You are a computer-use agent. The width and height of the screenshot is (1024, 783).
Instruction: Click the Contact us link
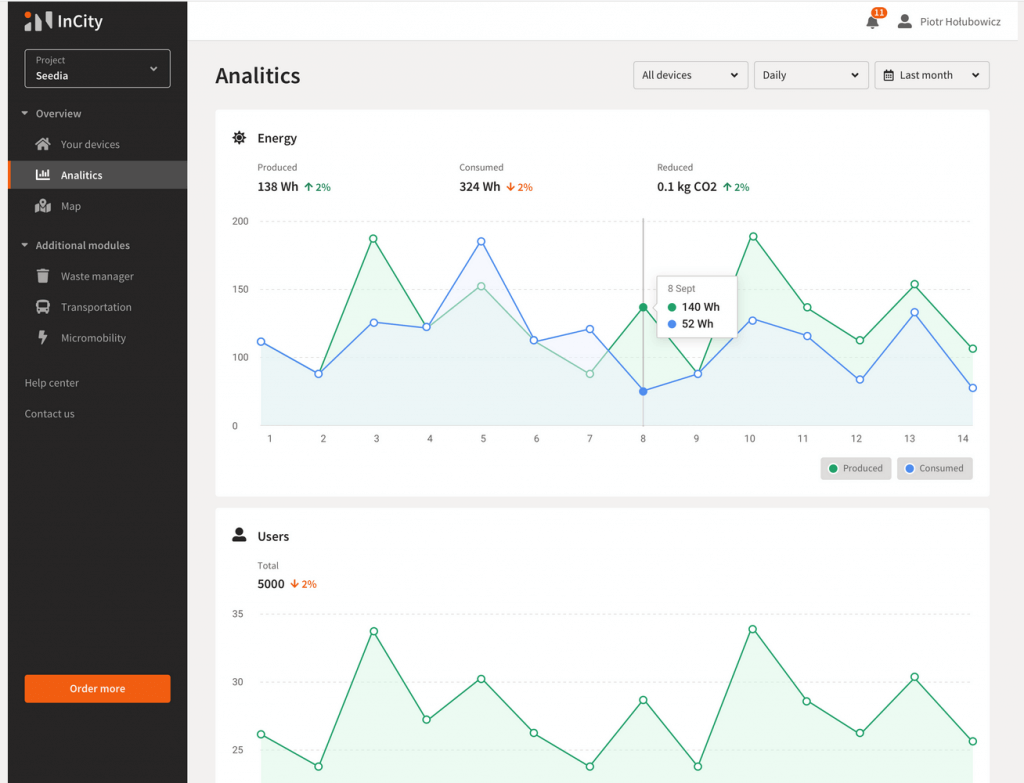click(x=50, y=414)
